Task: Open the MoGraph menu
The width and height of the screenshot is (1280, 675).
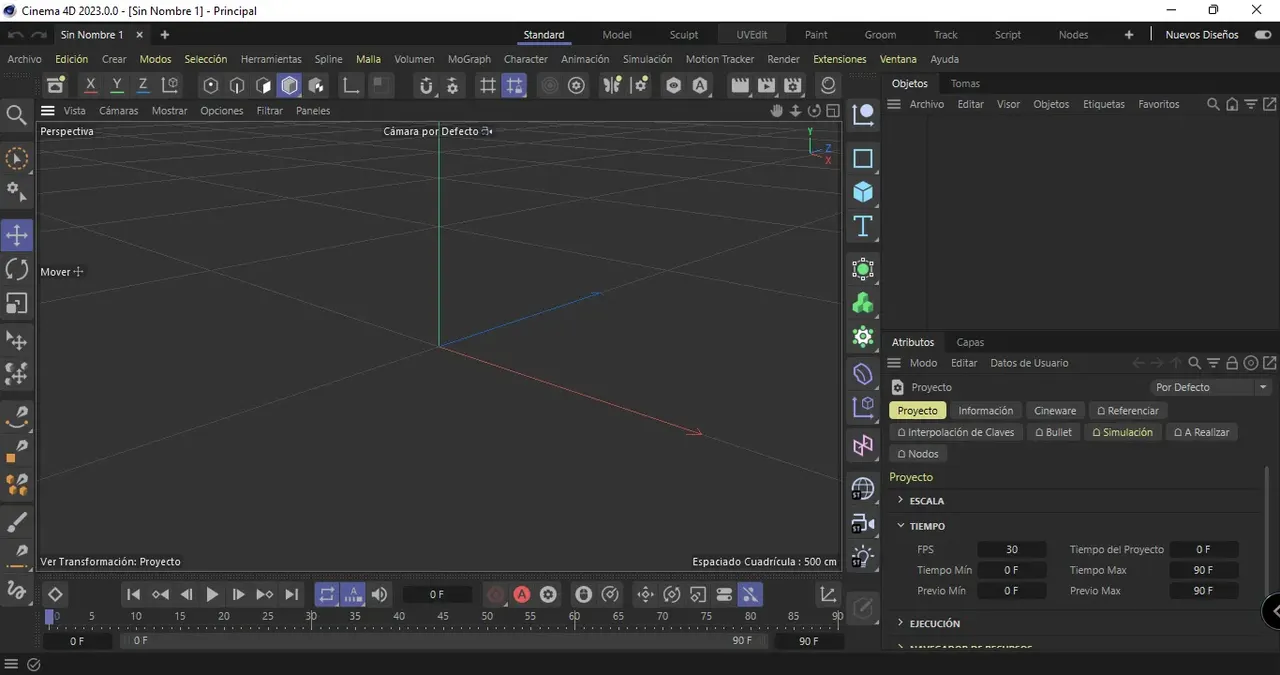Action: [469, 59]
